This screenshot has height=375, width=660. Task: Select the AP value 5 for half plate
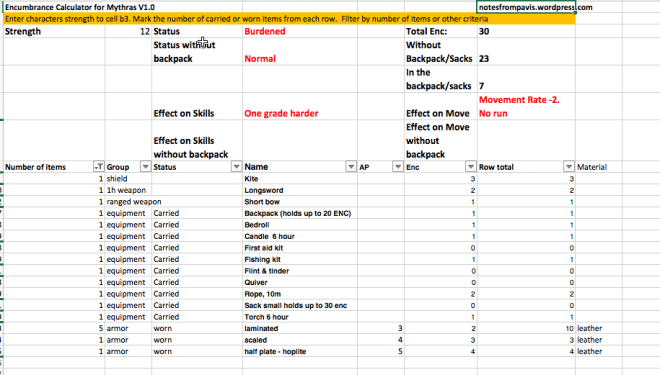click(381, 351)
